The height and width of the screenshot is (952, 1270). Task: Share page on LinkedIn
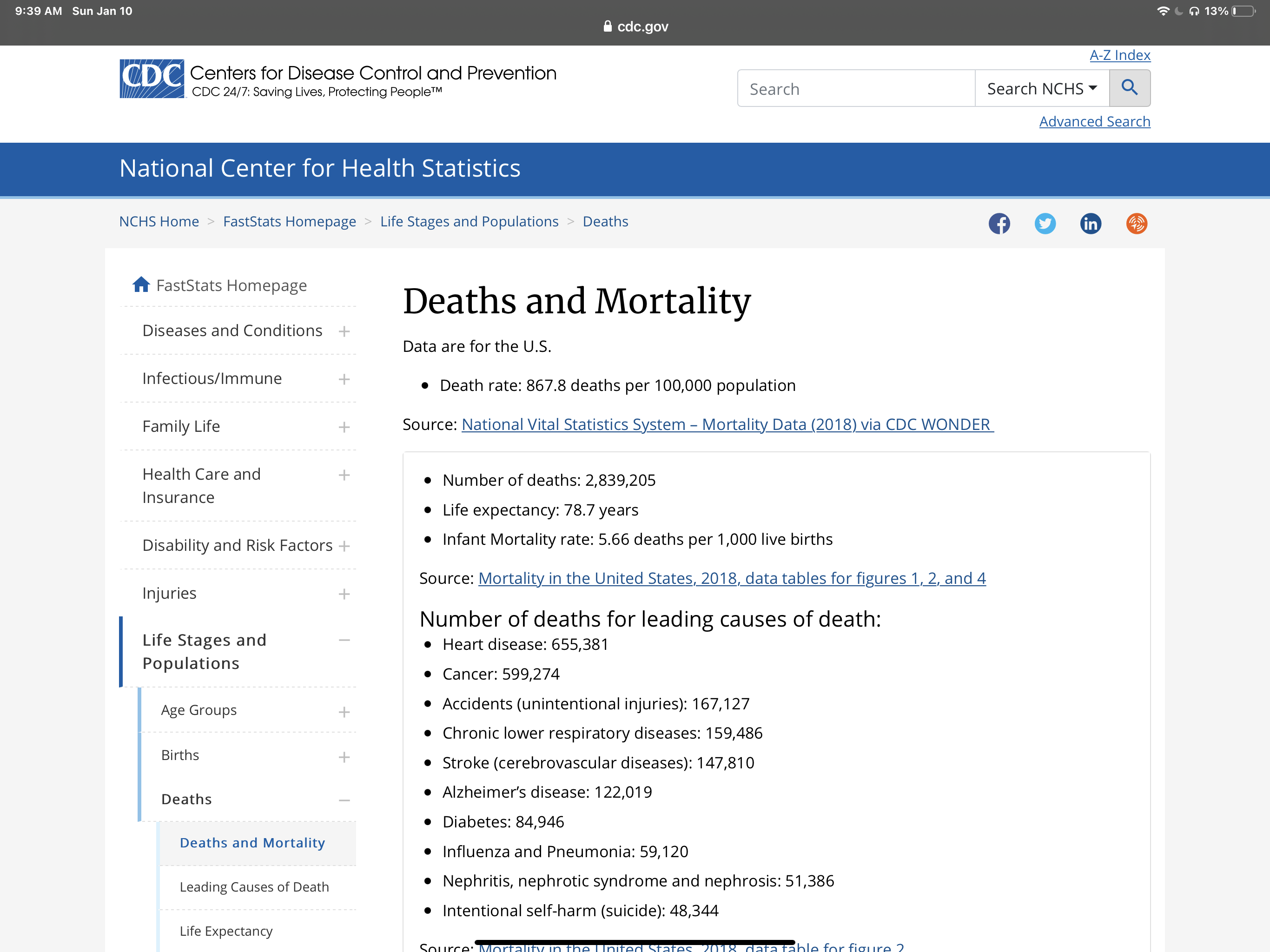point(1090,224)
